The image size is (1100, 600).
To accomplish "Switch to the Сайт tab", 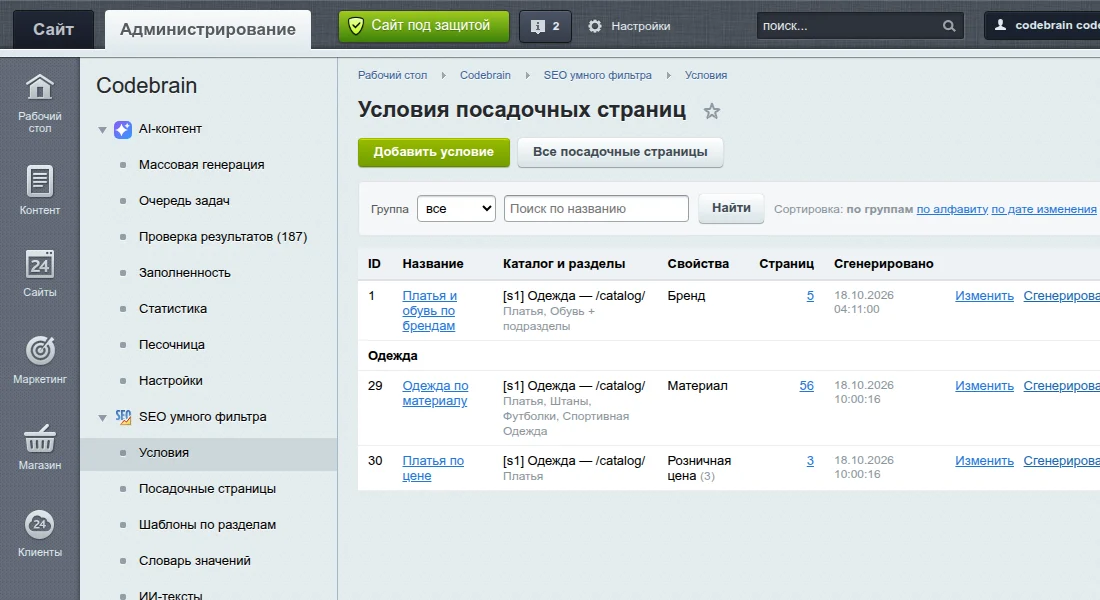I will click(x=53, y=29).
